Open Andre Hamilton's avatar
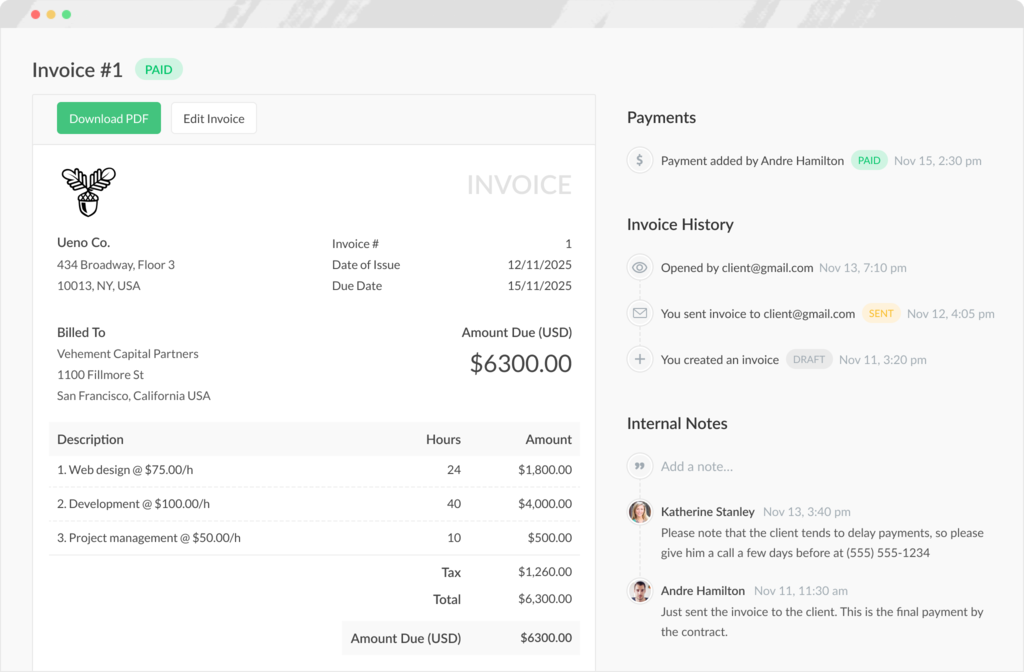The image size is (1024, 672). pos(639,590)
